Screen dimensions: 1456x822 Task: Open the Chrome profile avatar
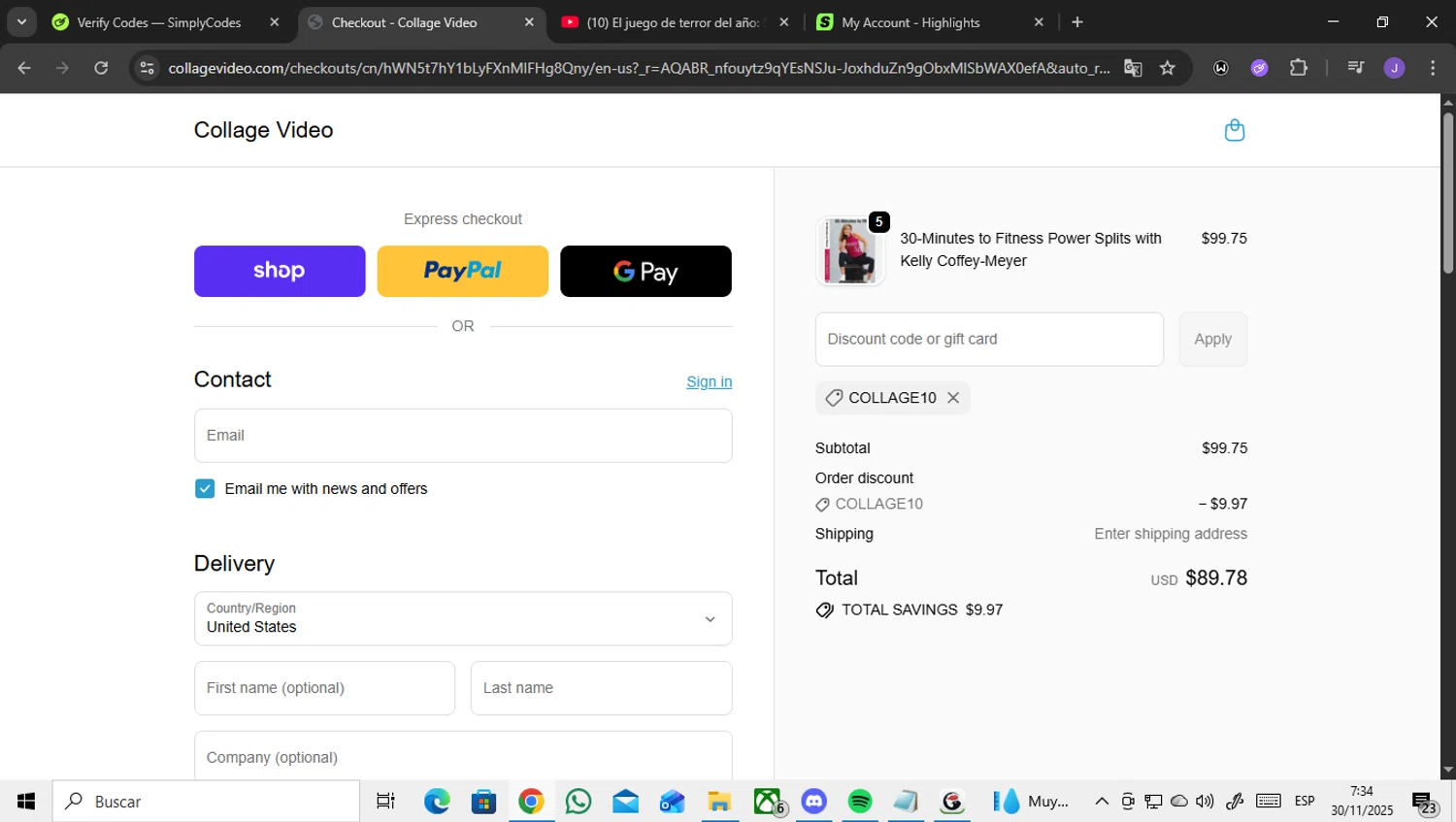(x=1394, y=68)
